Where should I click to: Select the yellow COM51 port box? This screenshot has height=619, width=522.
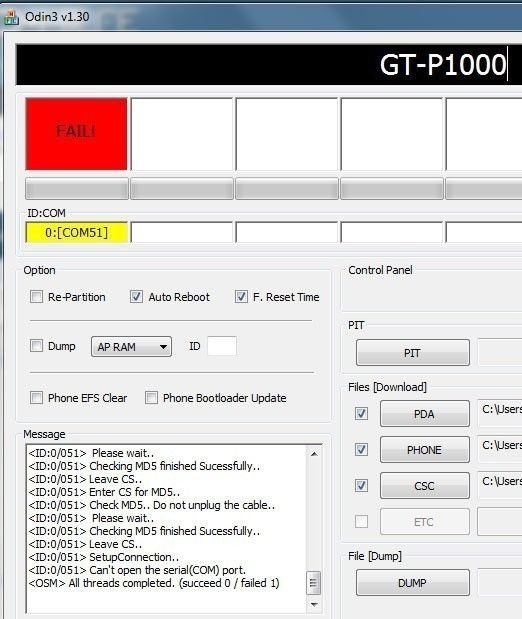[x=77, y=233]
